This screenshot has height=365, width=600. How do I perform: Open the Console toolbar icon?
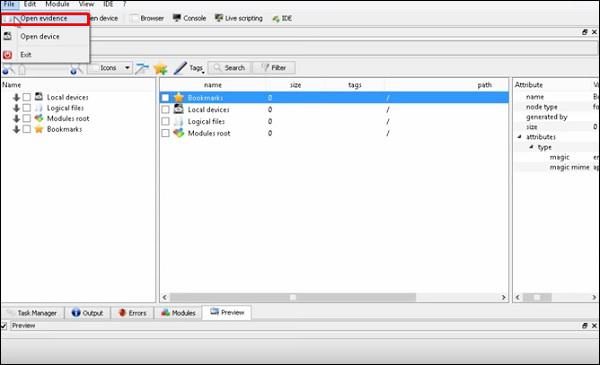(x=176, y=18)
